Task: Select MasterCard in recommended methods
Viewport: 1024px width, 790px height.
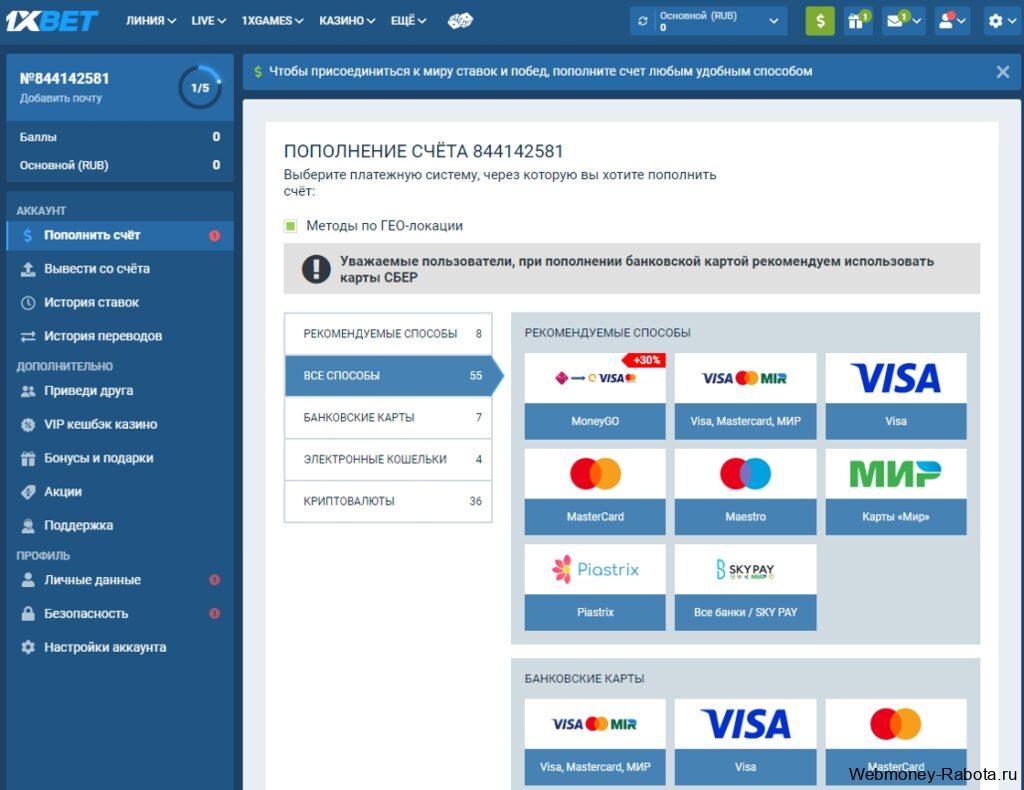Action: click(x=595, y=492)
